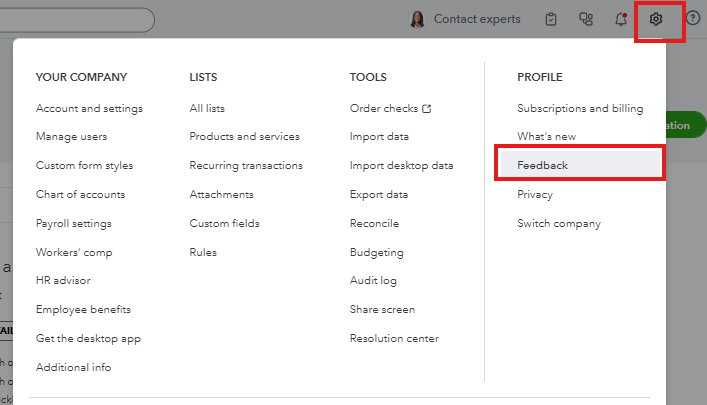Screen dimensions: 707x405
Task: Open Manage users
Action: pyautogui.click(x=71, y=136)
